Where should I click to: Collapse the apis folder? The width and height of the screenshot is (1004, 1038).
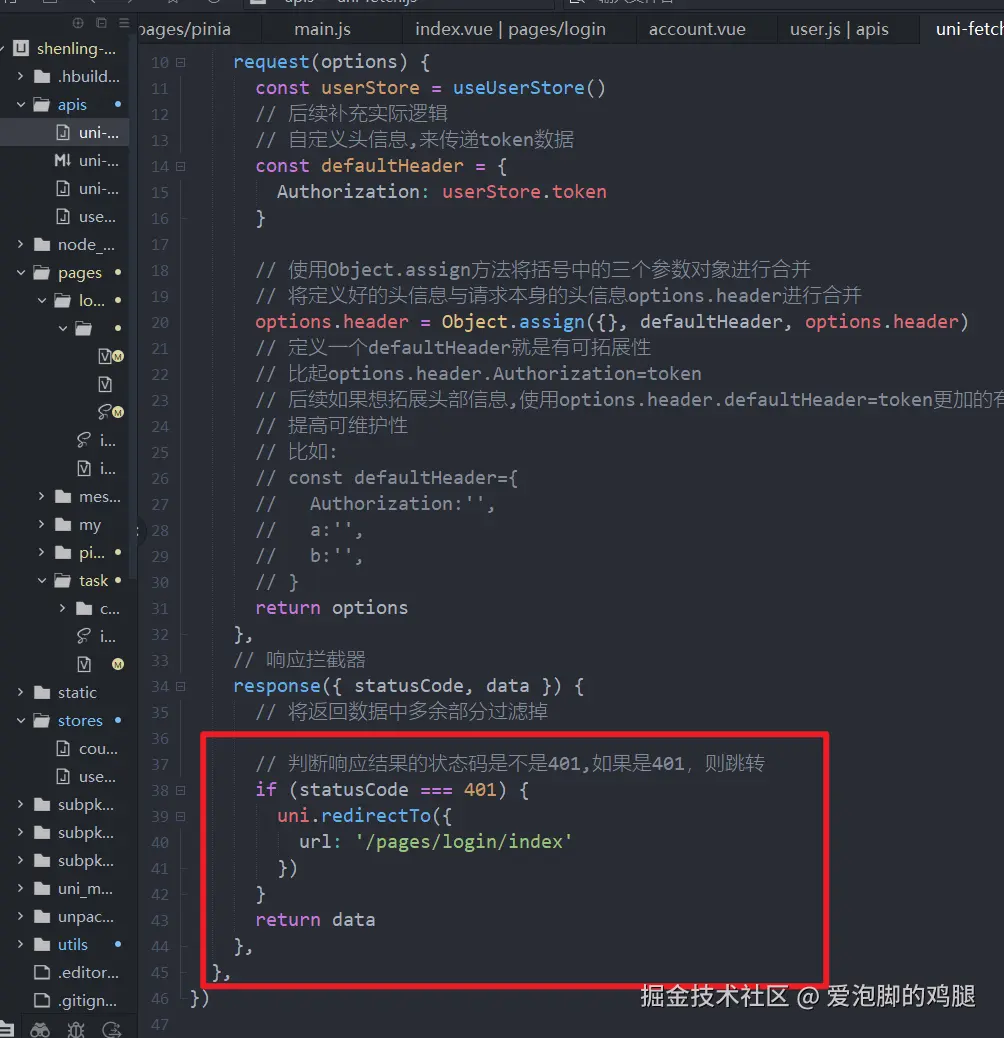[x=21, y=105]
